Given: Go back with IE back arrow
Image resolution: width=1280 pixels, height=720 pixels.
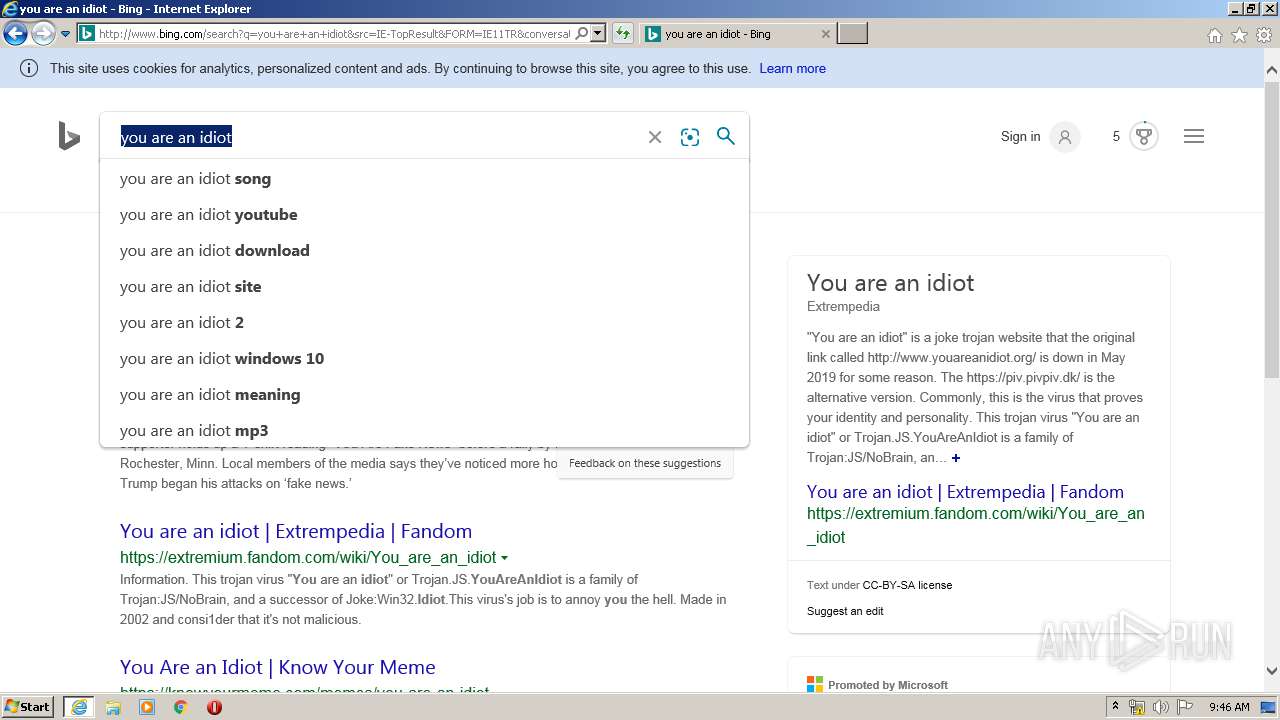Looking at the screenshot, I should click(15, 34).
